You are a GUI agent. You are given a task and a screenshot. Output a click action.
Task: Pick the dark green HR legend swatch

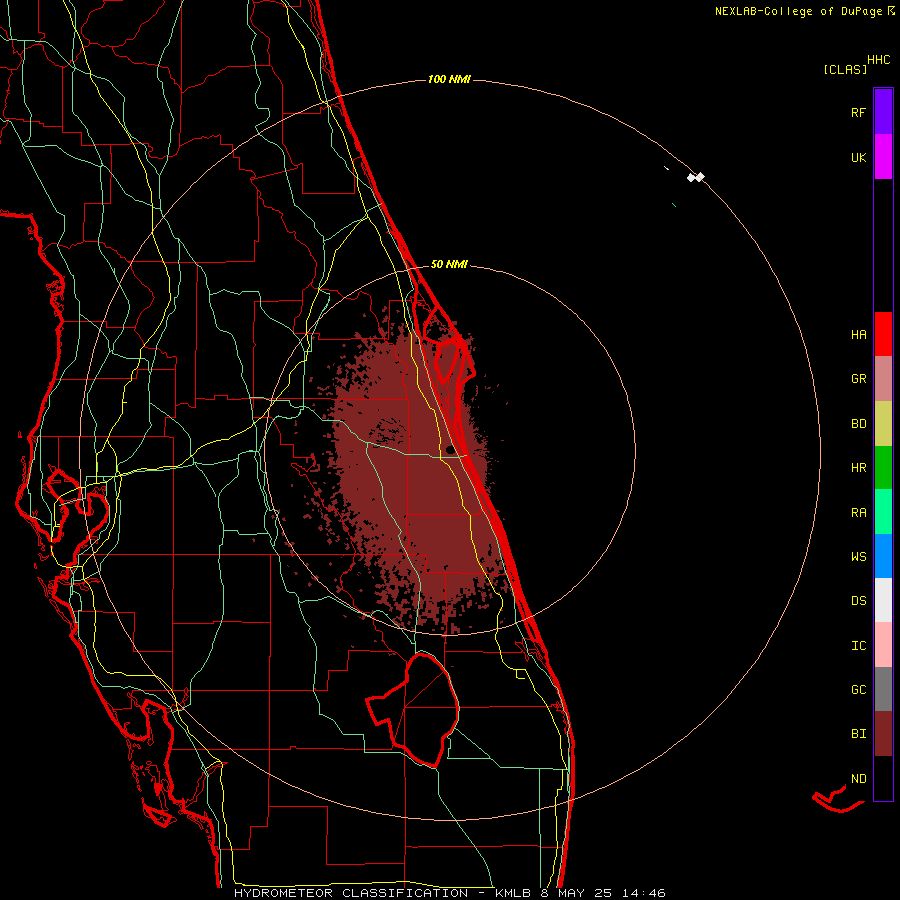click(x=883, y=468)
